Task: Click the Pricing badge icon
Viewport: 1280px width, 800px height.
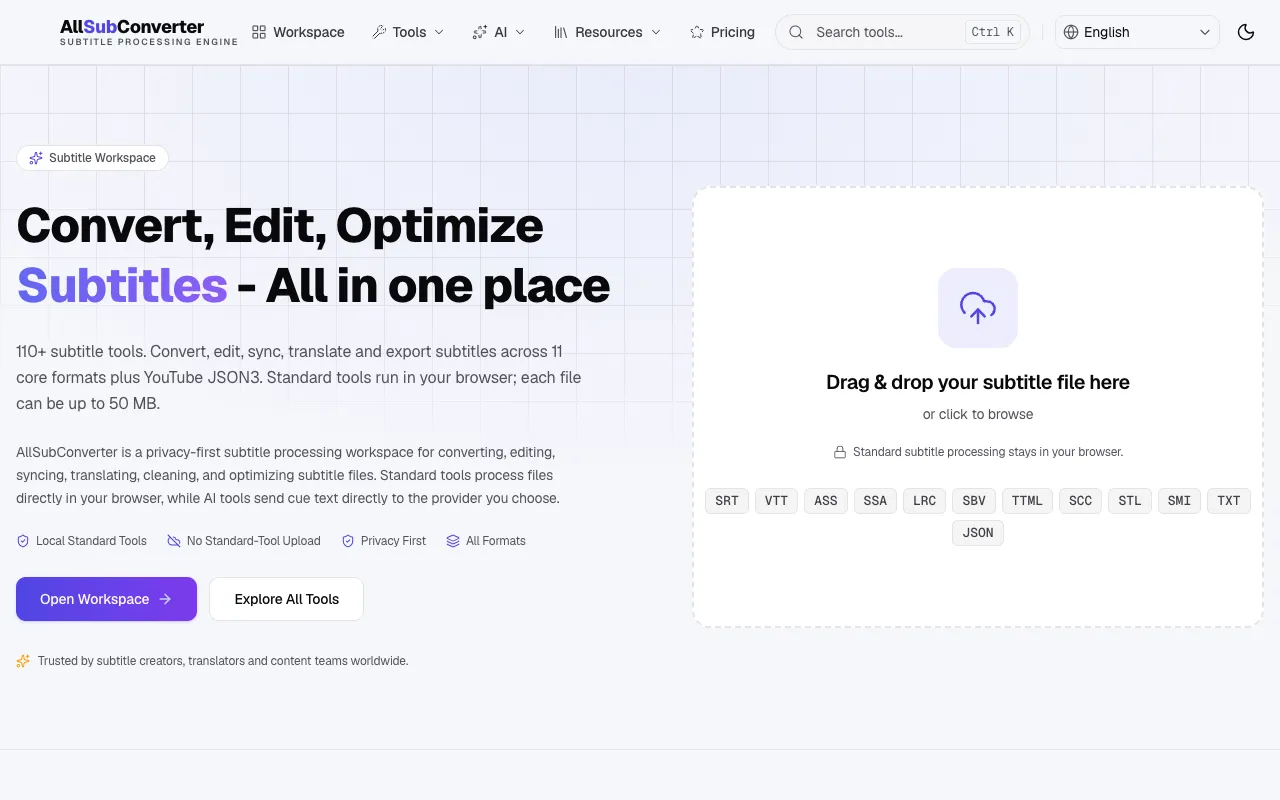Action: click(x=697, y=32)
